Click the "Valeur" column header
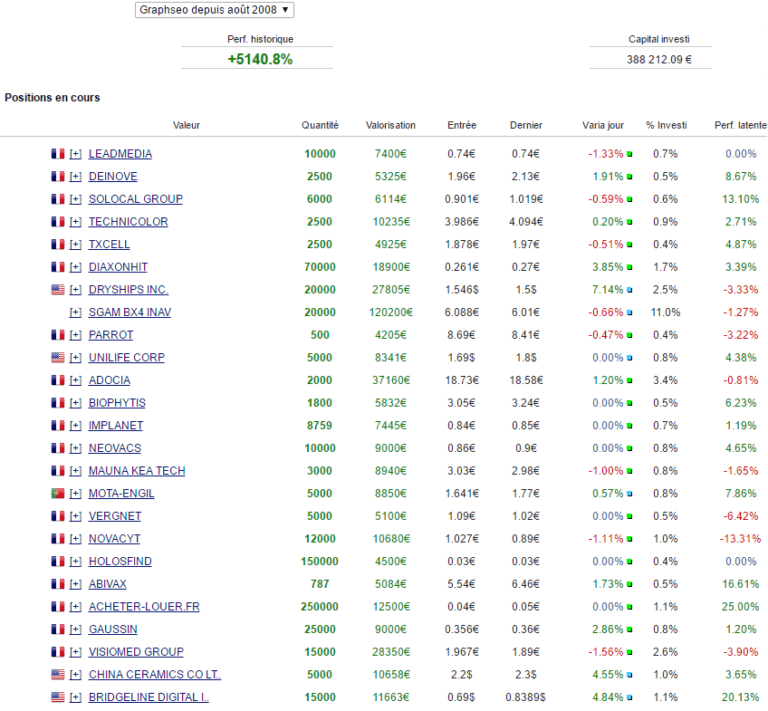 (x=186, y=125)
